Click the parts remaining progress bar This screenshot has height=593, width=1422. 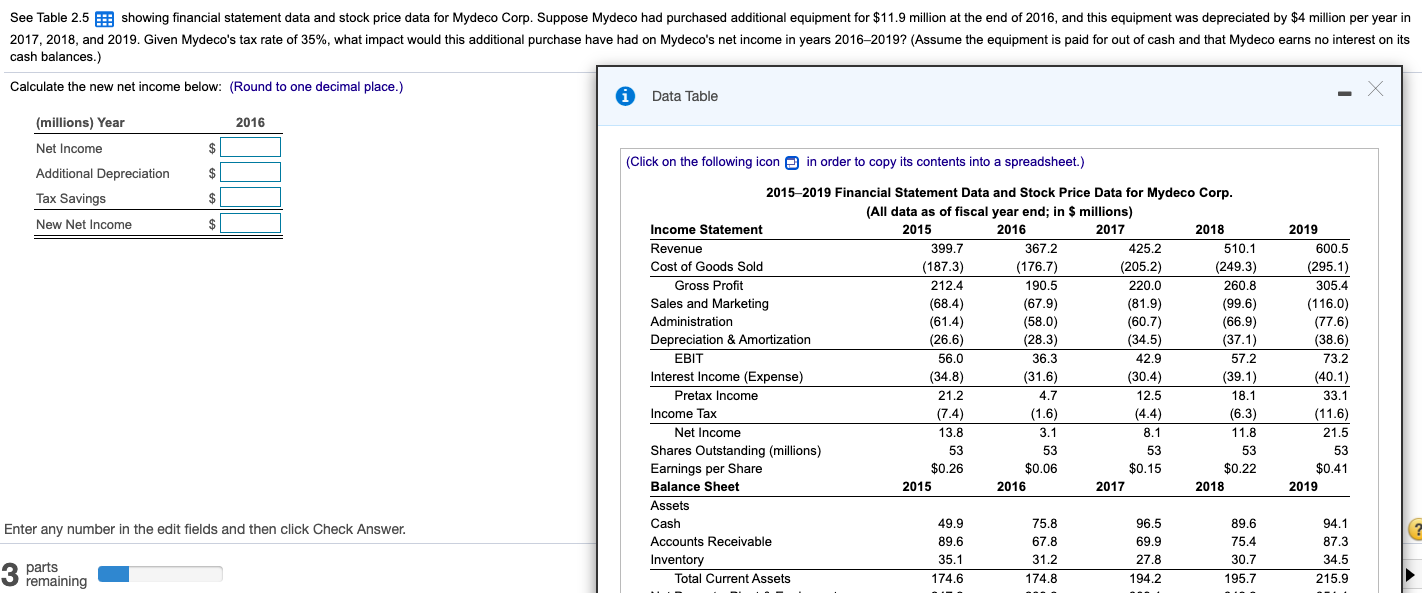(x=160, y=573)
